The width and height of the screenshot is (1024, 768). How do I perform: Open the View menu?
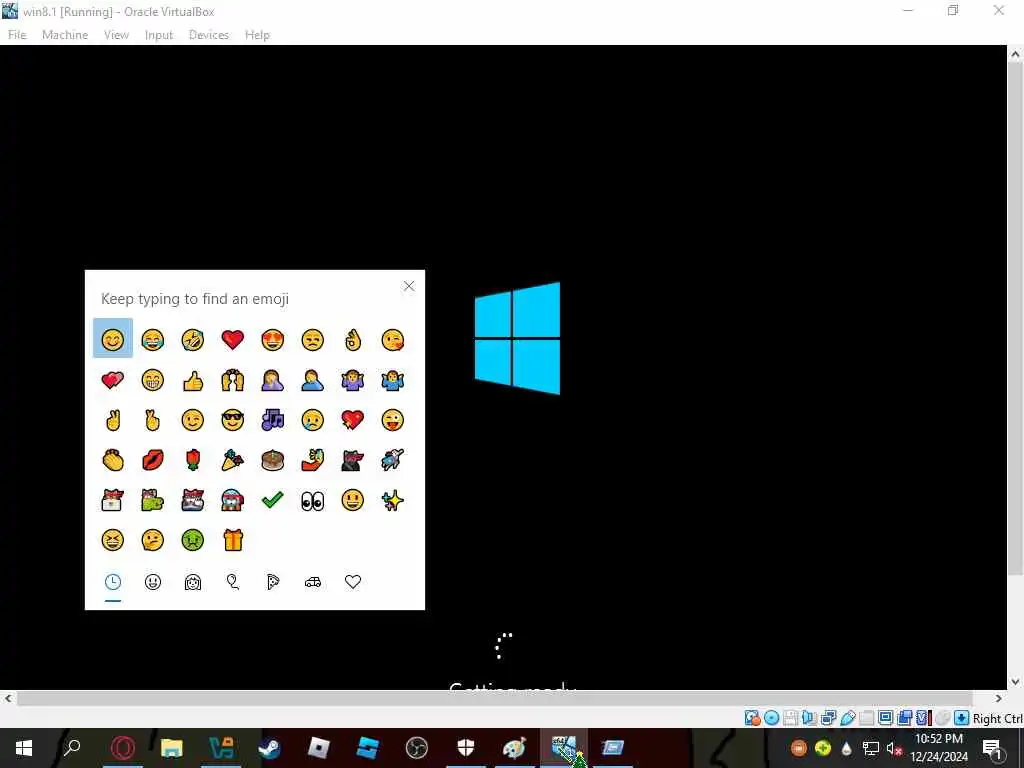coord(116,35)
